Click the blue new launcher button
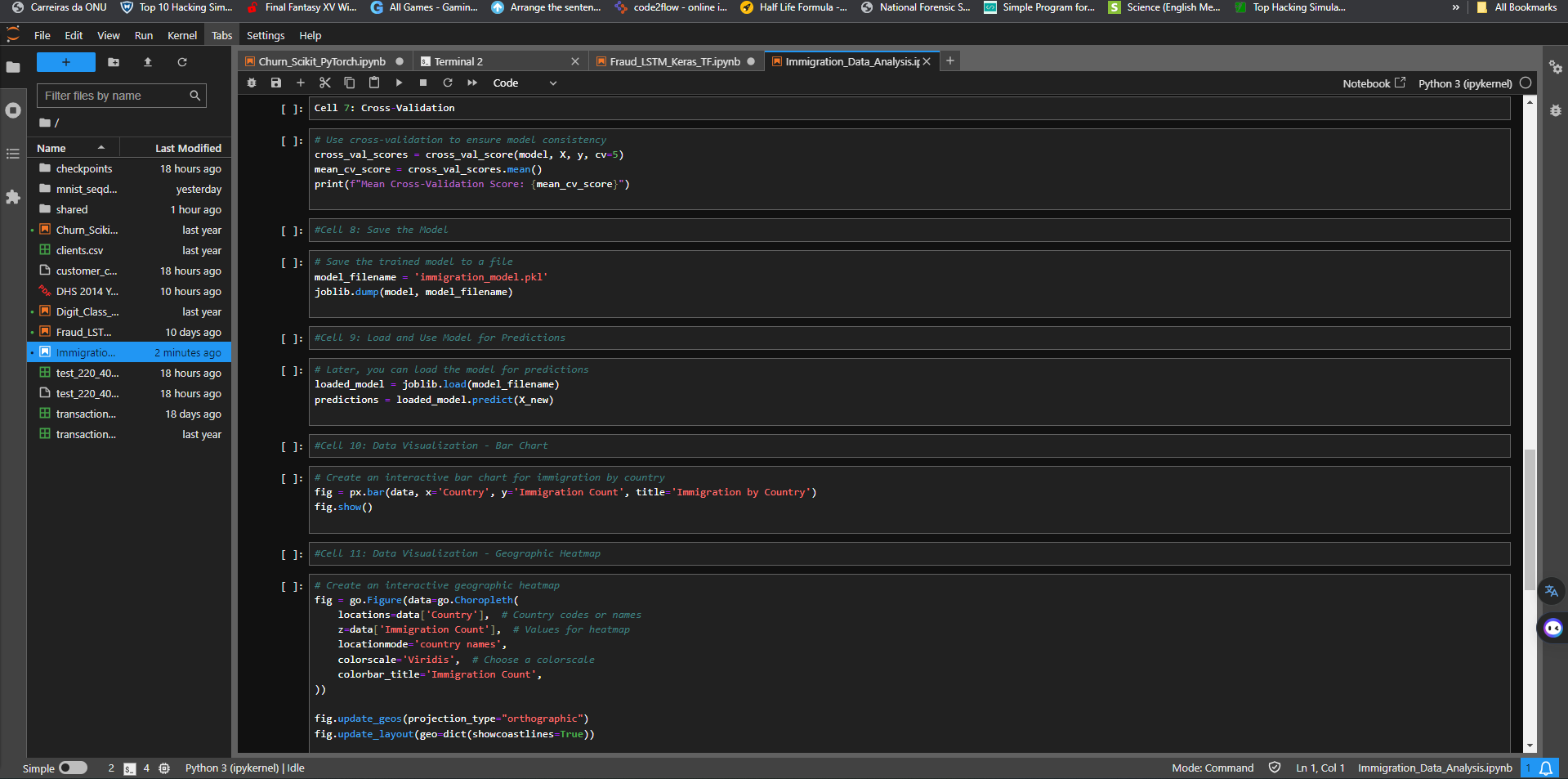Screen dimensions: 1568x779 [x=66, y=62]
